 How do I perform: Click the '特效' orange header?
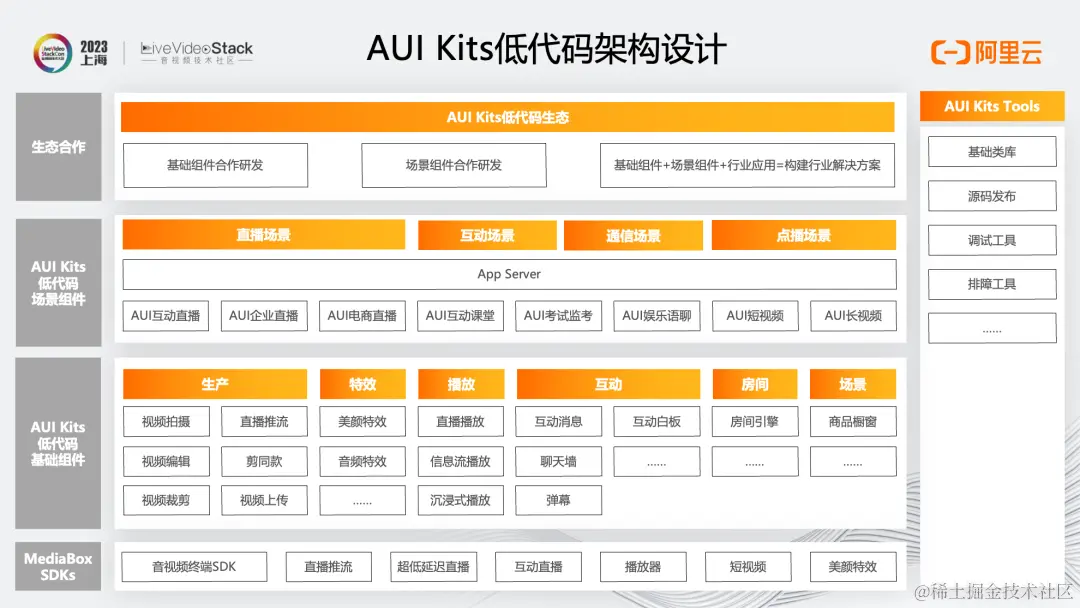point(362,384)
